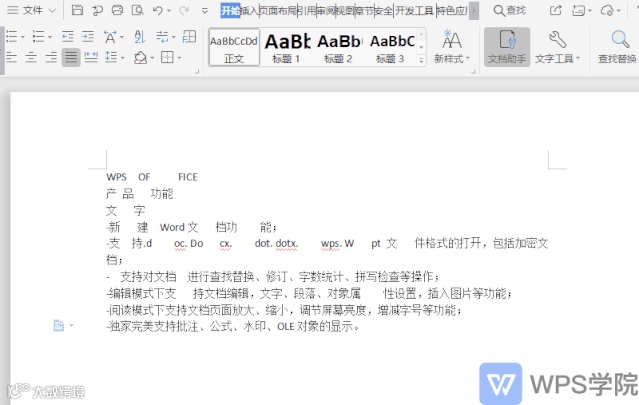Expand the undo history dropdown arrow

point(169,11)
